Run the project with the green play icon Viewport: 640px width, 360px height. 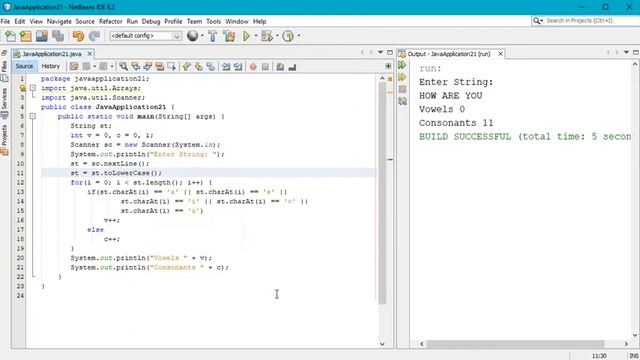(246, 36)
